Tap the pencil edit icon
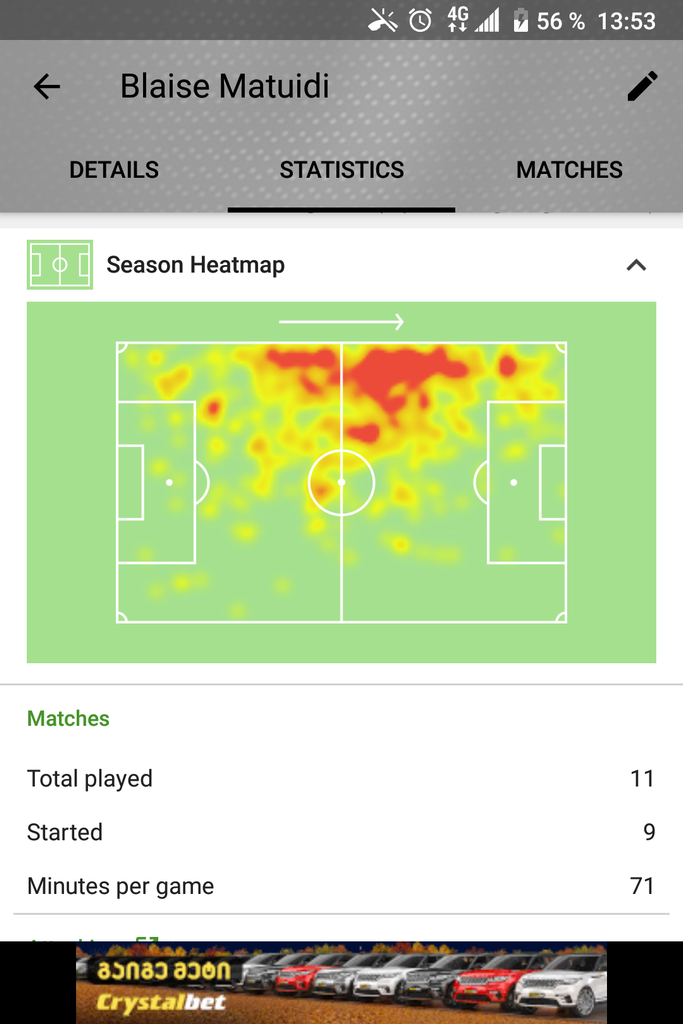 (x=642, y=86)
